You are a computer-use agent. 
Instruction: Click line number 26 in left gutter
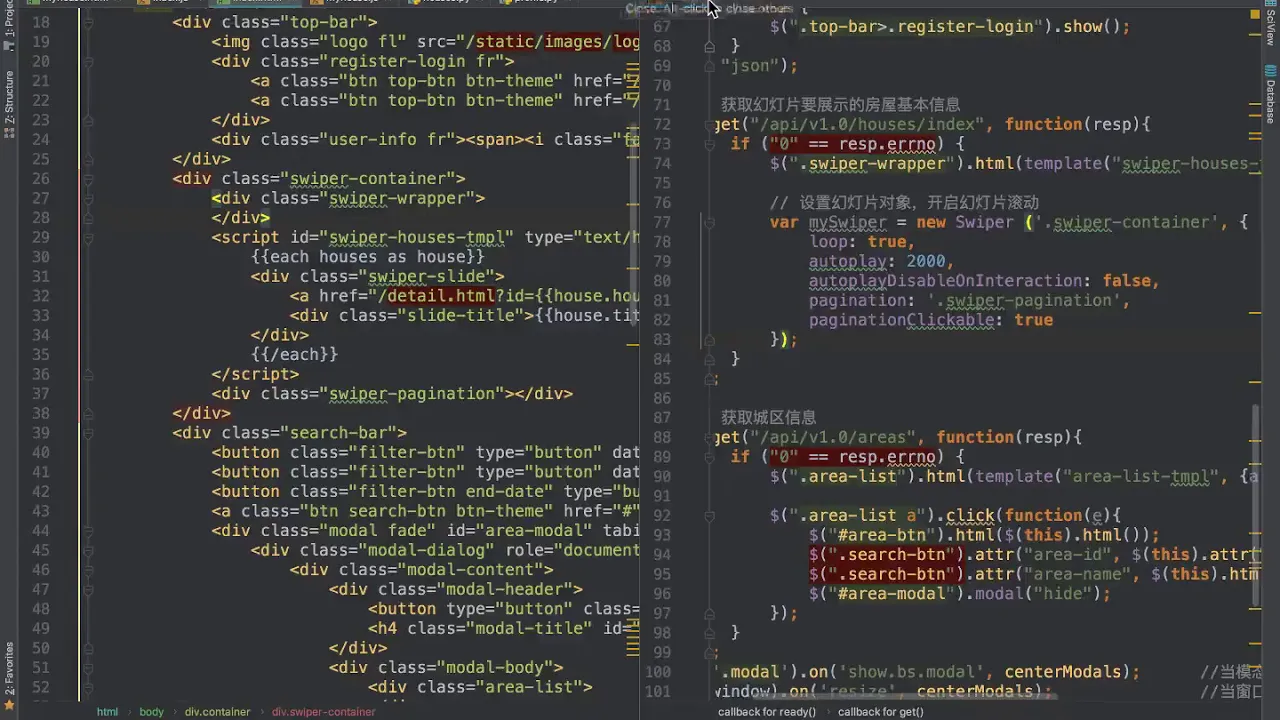click(x=40, y=179)
